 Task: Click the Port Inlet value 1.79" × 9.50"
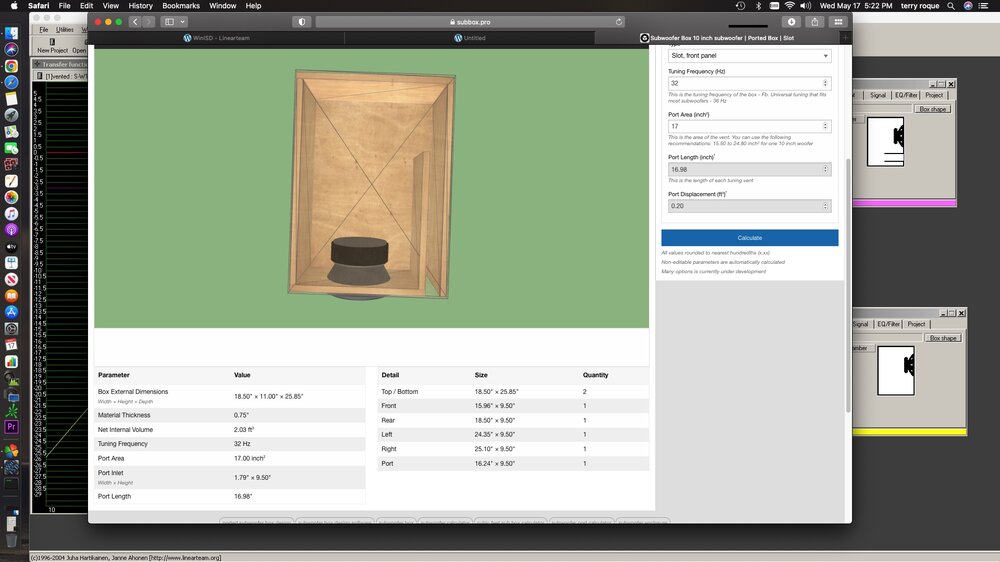pos(252,477)
